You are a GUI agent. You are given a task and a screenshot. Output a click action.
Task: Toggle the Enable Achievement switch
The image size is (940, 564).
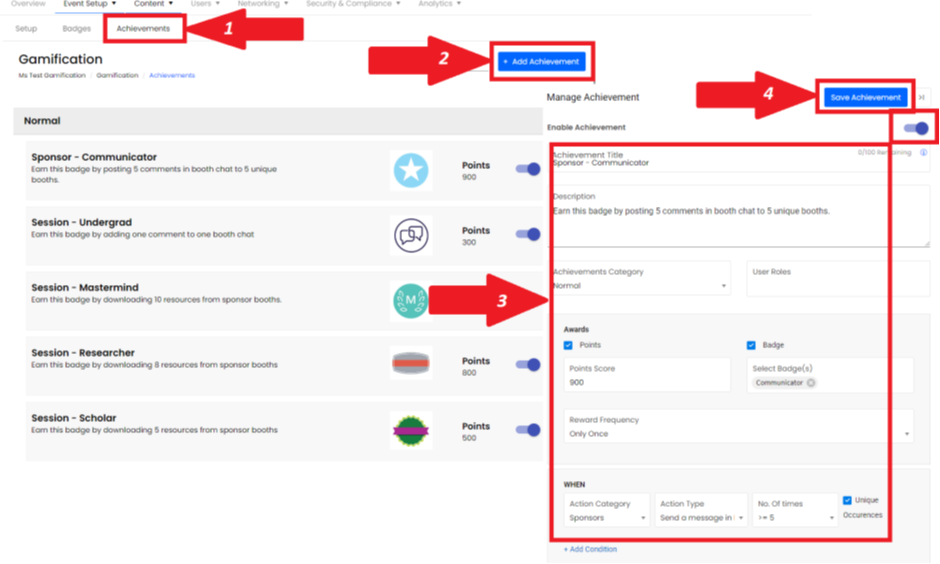pos(916,128)
